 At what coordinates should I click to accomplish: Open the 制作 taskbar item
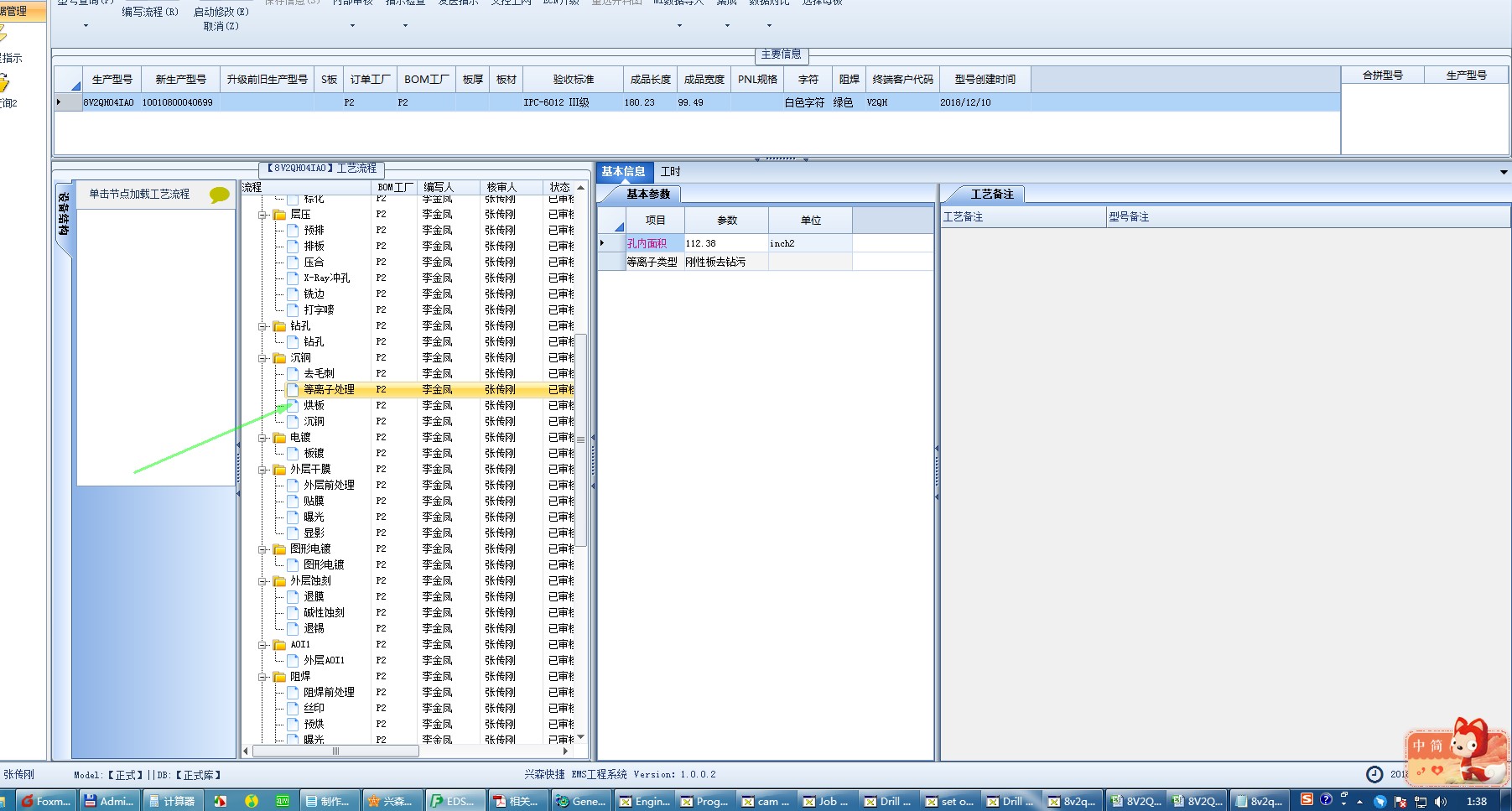(x=328, y=801)
